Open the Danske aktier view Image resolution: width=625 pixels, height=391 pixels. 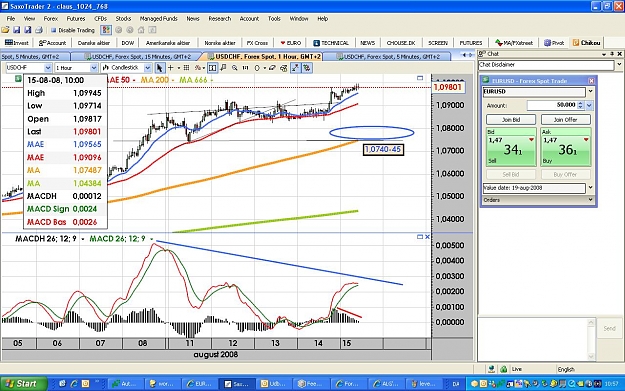[x=94, y=43]
